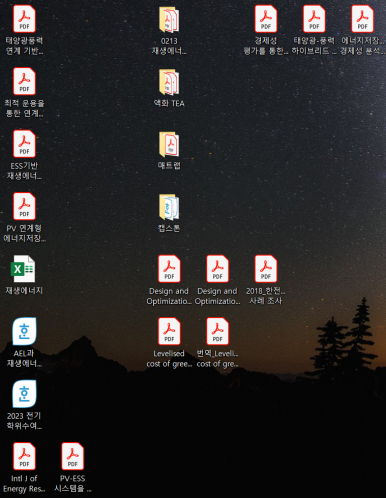The height and width of the screenshot is (498, 386).
Task: Select the 2018_한전 사례 조사 PDF
Action: pyautogui.click(x=266, y=269)
